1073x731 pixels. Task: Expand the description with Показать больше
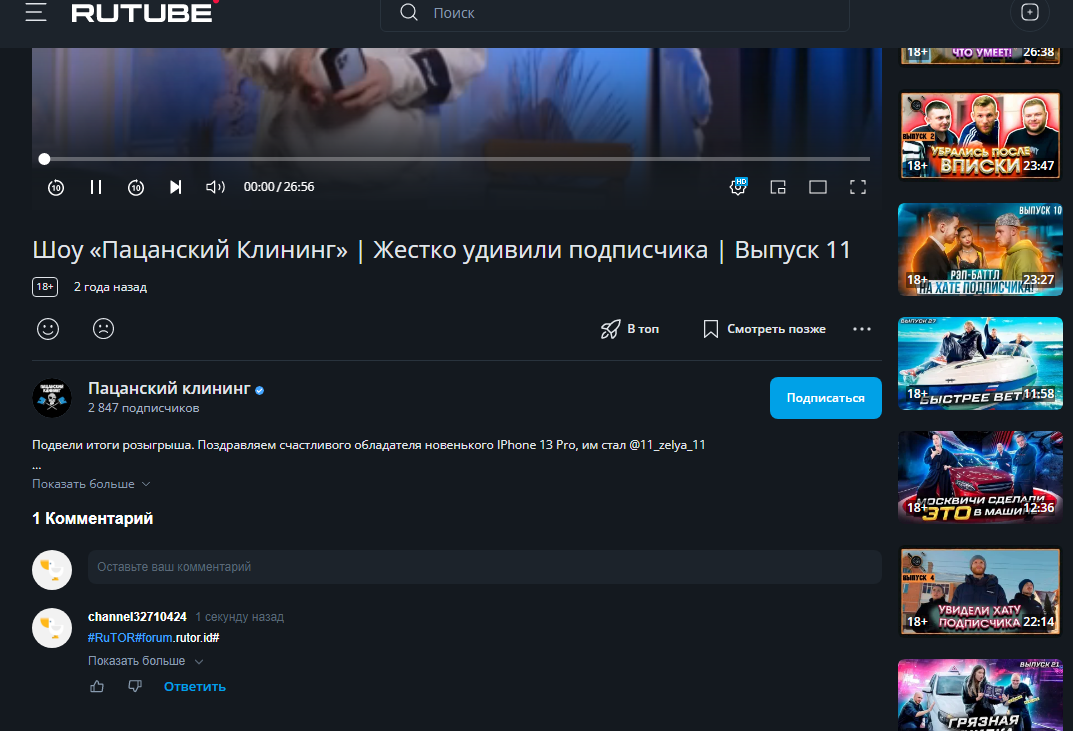91,484
